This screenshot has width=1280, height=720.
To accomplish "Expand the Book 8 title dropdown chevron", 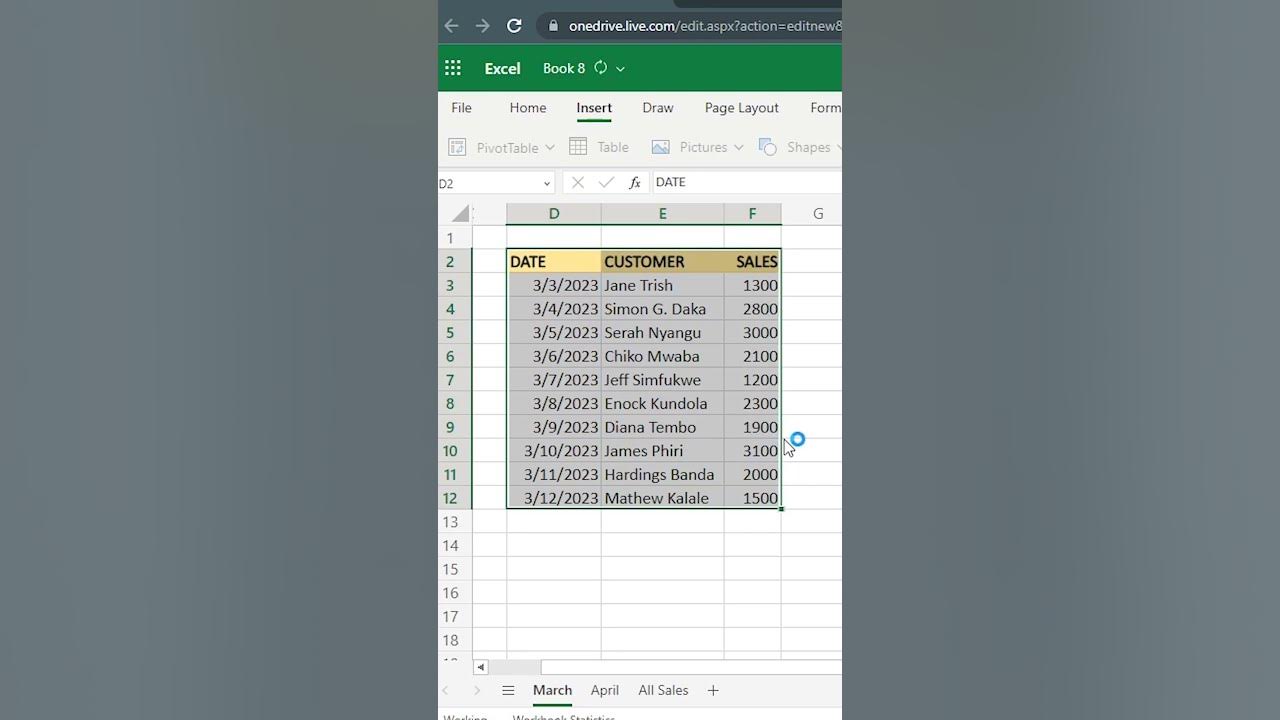I will (x=620, y=69).
